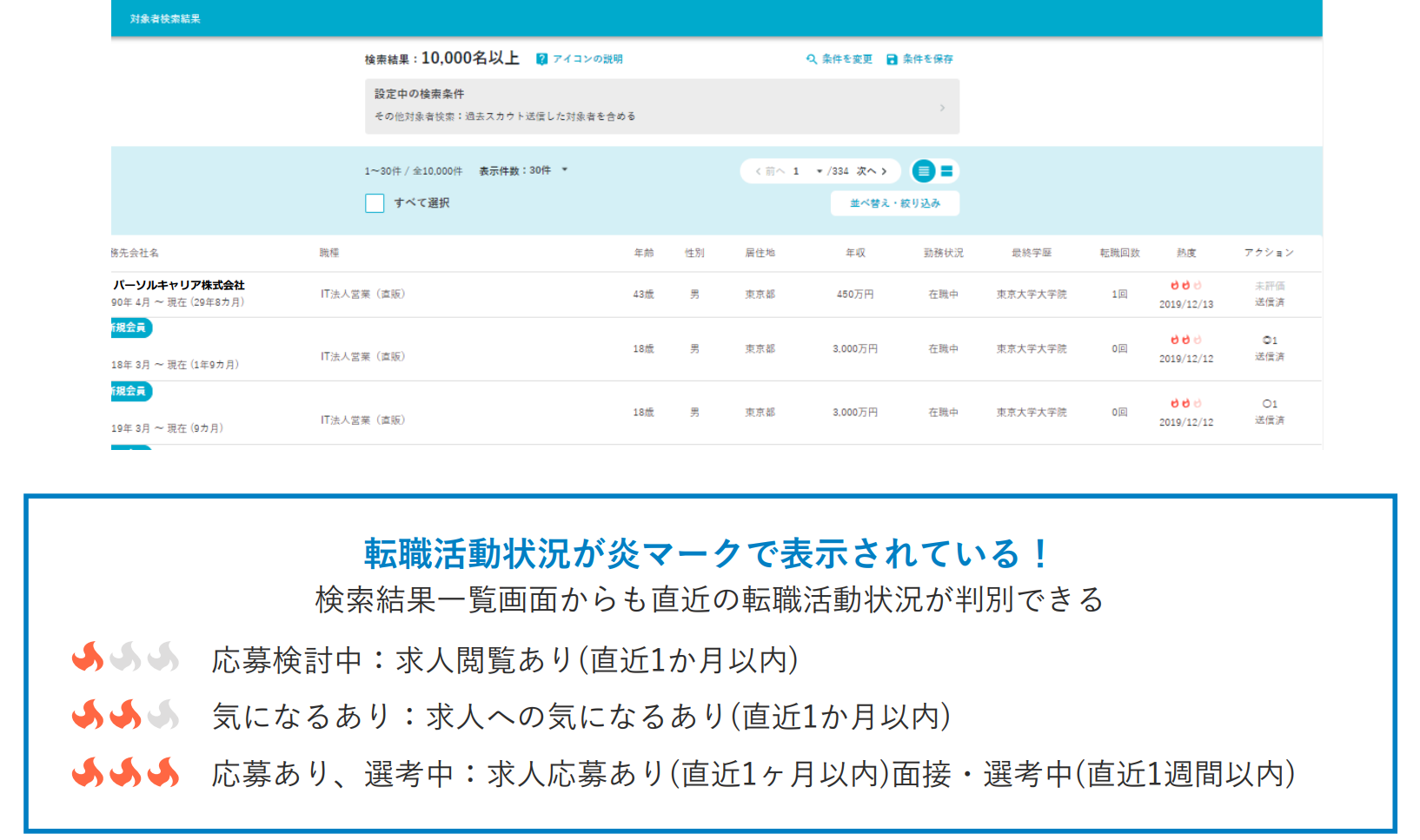Click the magnifier icon beside 条件を変更
Image resolution: width=1420 pixels, height=840 pixels.
click(812, 59)
